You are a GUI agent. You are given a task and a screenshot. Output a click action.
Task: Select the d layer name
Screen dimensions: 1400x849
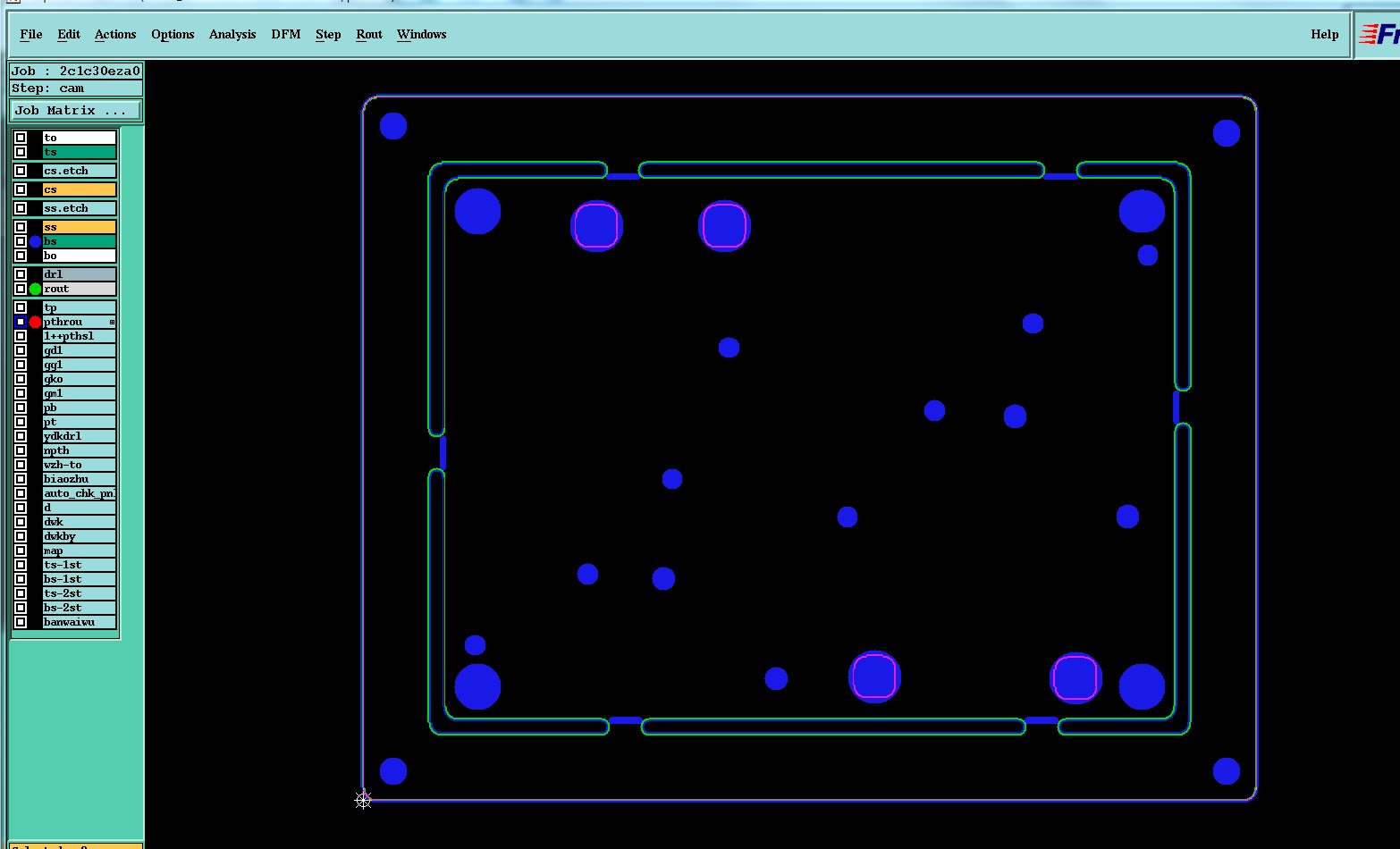point(80,508)
